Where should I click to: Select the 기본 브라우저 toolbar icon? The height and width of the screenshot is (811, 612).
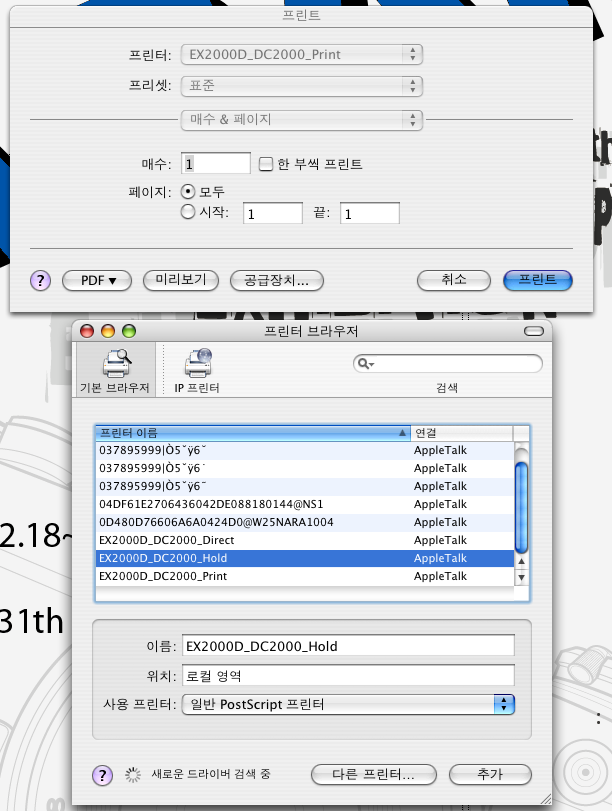tap(114, 367)
